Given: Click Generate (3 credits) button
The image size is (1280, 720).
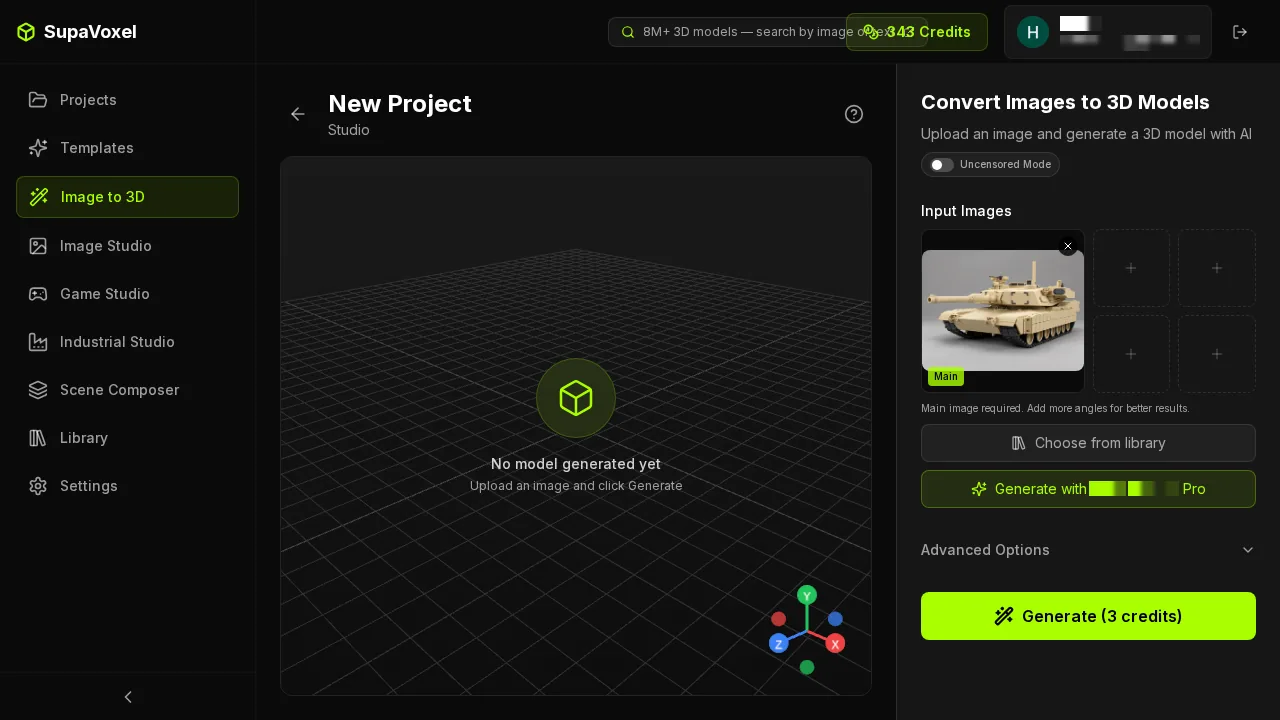Looking at the screenshot, I should coord(1088,616).
